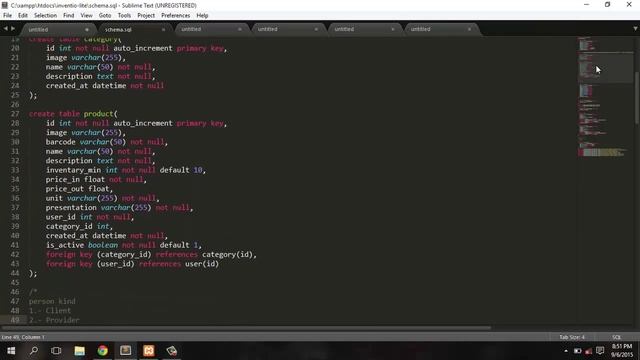Click the 'presentation varchar(255)' line

point(119,208)
